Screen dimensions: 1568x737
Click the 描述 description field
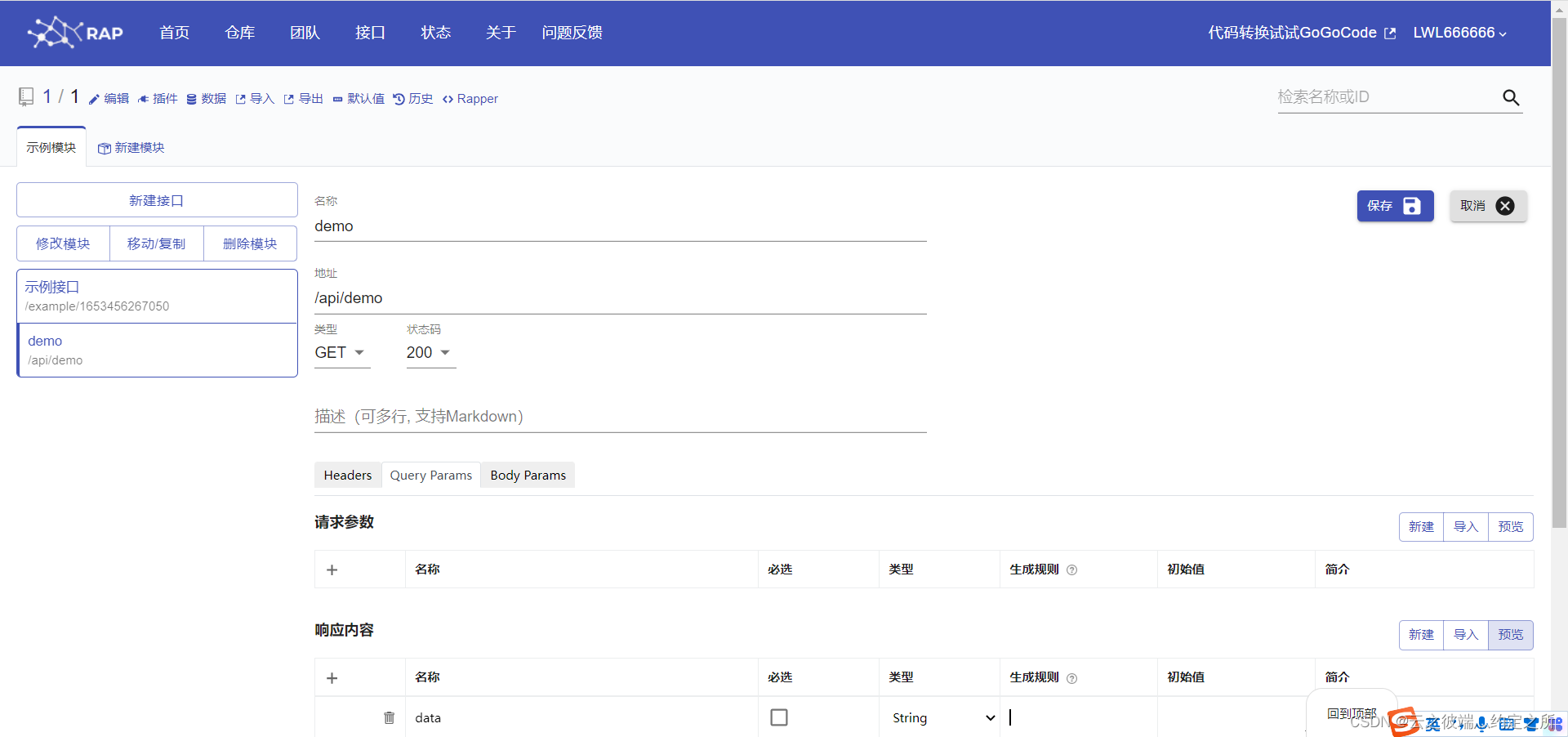[621, 417]
